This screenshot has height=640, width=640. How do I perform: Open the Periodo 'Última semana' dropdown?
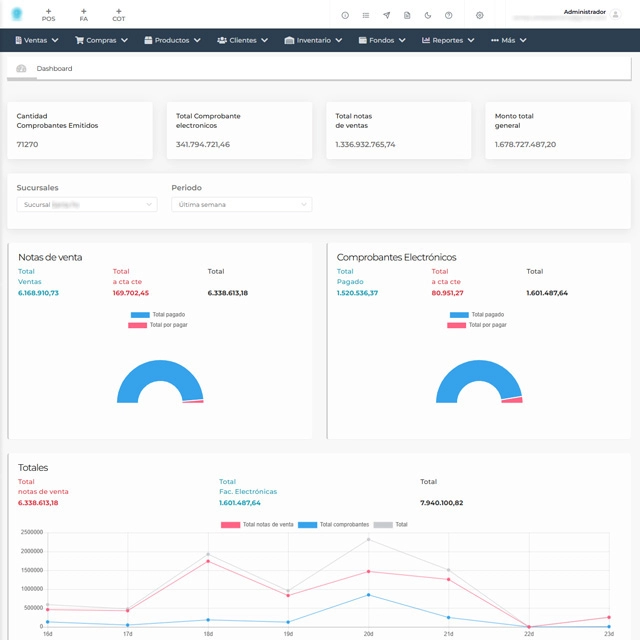coord(241,204)
